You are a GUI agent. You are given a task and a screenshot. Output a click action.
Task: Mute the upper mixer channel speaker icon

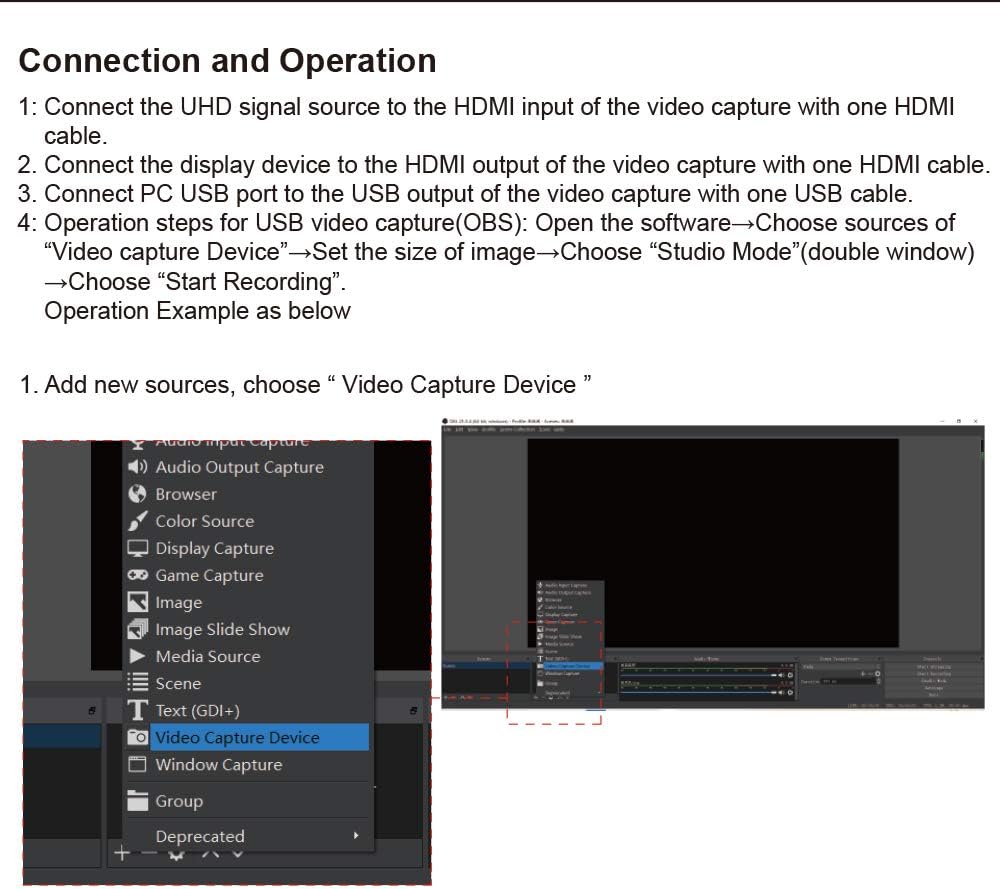pyautogui.click(x=781, y=675)
